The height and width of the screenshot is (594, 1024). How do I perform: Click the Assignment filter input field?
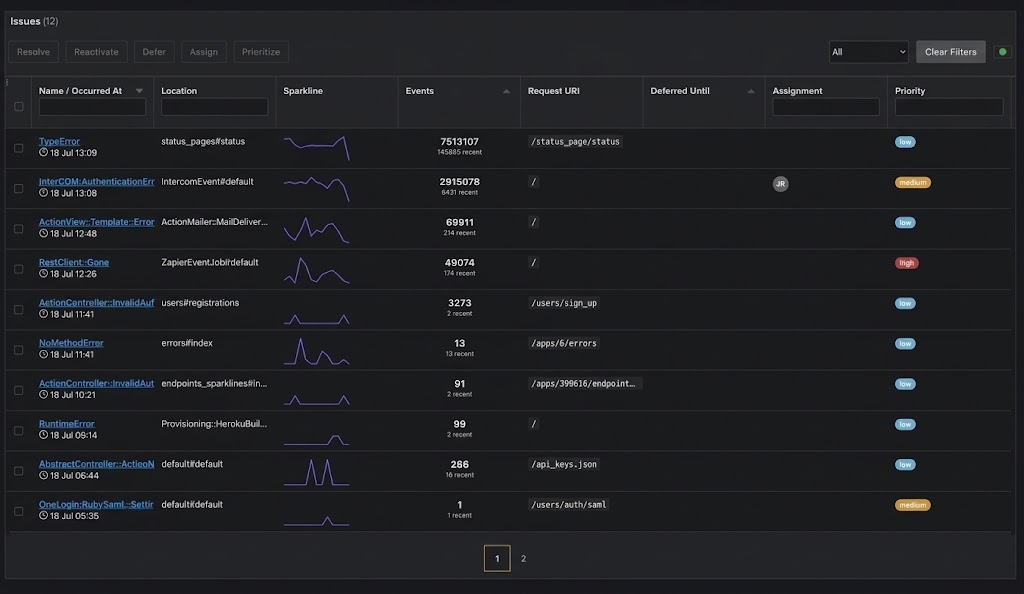click(825, 107)
